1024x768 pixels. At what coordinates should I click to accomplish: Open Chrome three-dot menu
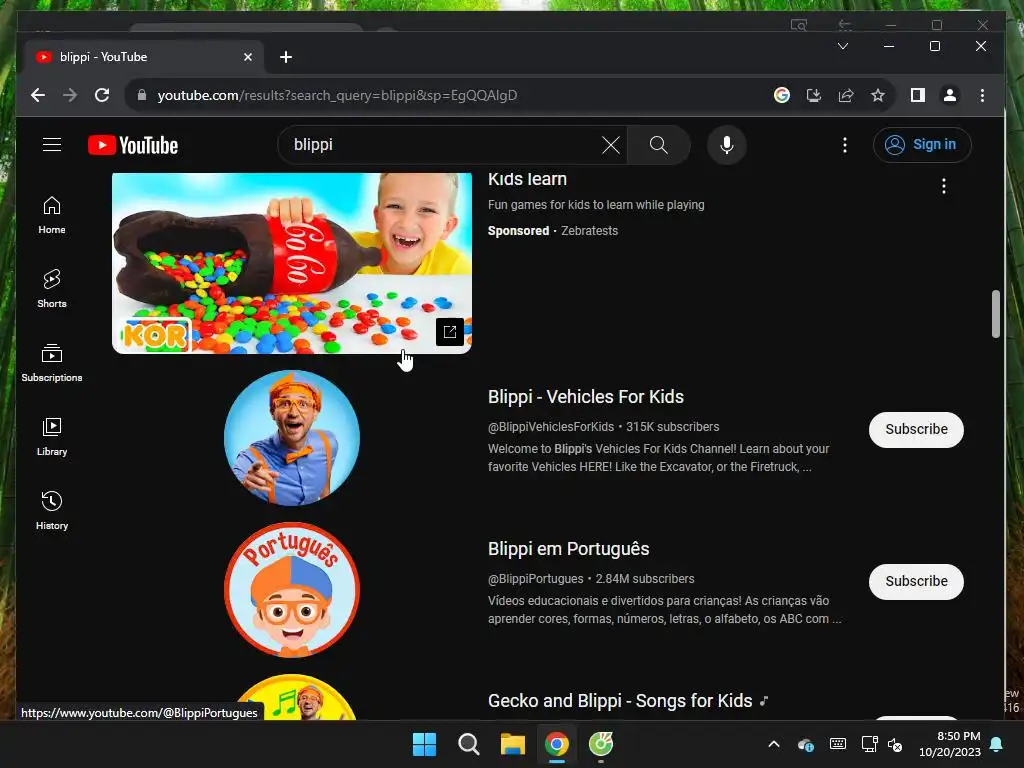pyautogui.click(x=982, y=95)
